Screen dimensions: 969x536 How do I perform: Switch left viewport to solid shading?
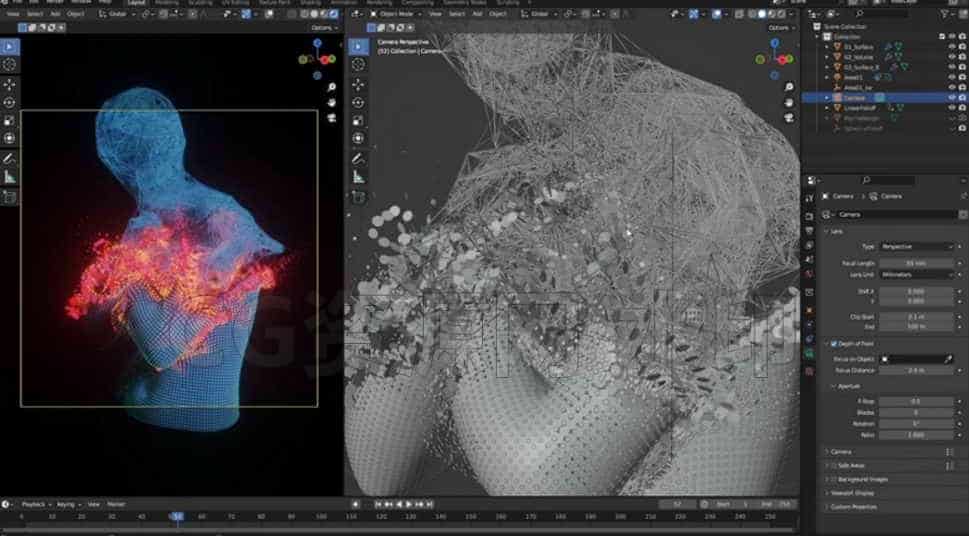point(315,14)
